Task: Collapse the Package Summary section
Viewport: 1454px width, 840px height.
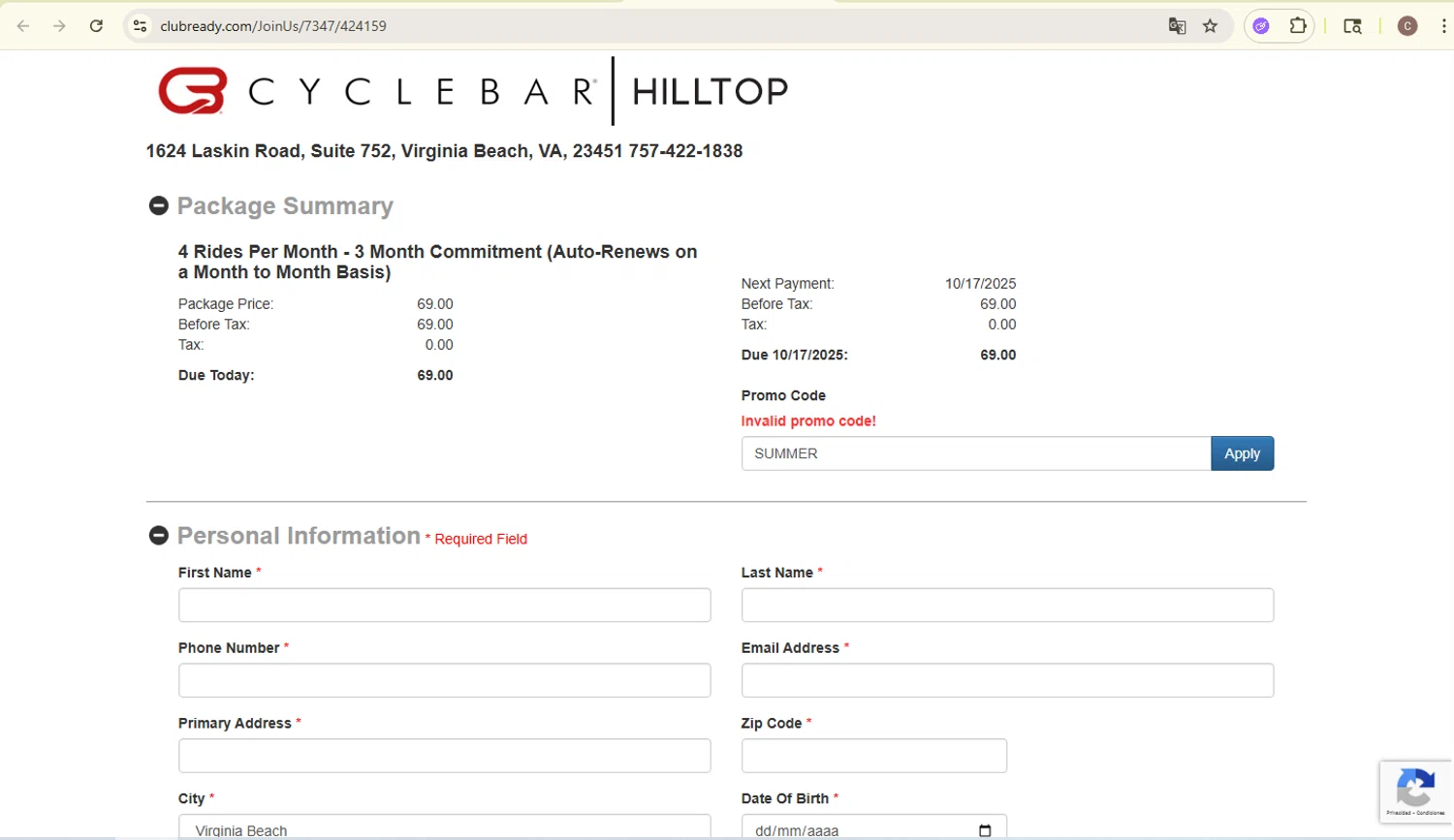Action: pyautogui.click(x=159, y=205)
